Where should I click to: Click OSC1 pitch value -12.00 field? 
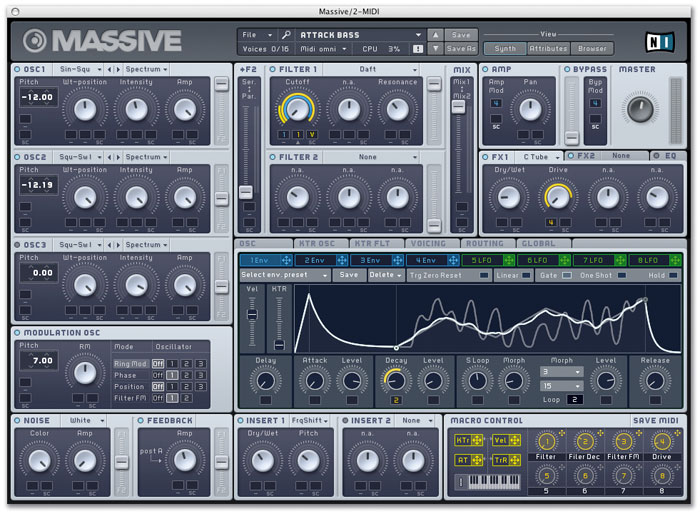(38, 97)
